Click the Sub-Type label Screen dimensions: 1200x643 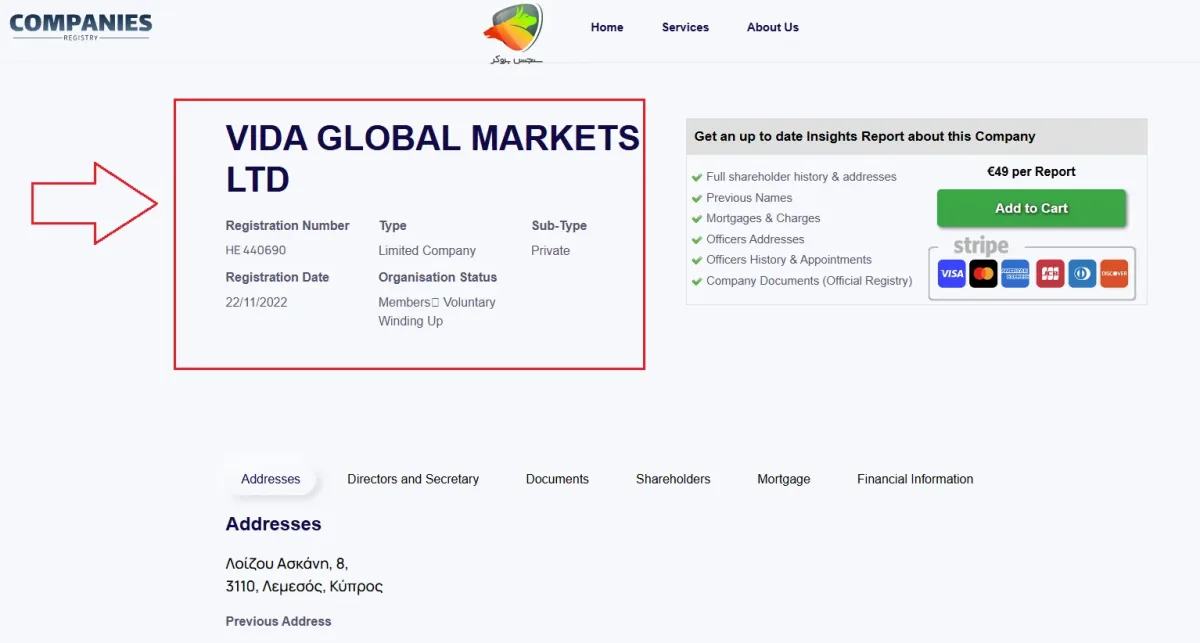click(559, 226)
